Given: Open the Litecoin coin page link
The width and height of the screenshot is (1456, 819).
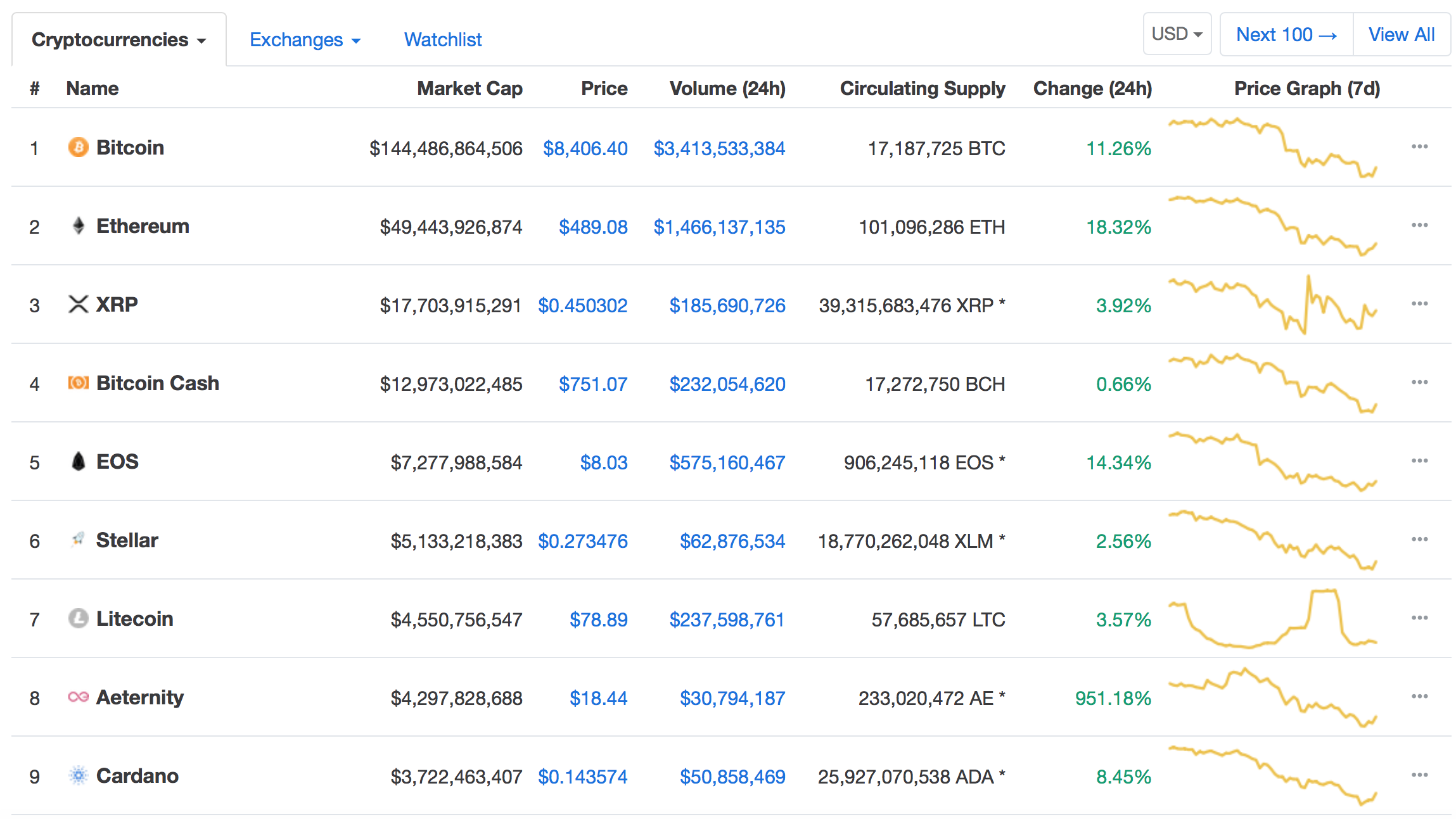Looking at the screenshot, I should [134, 619].
